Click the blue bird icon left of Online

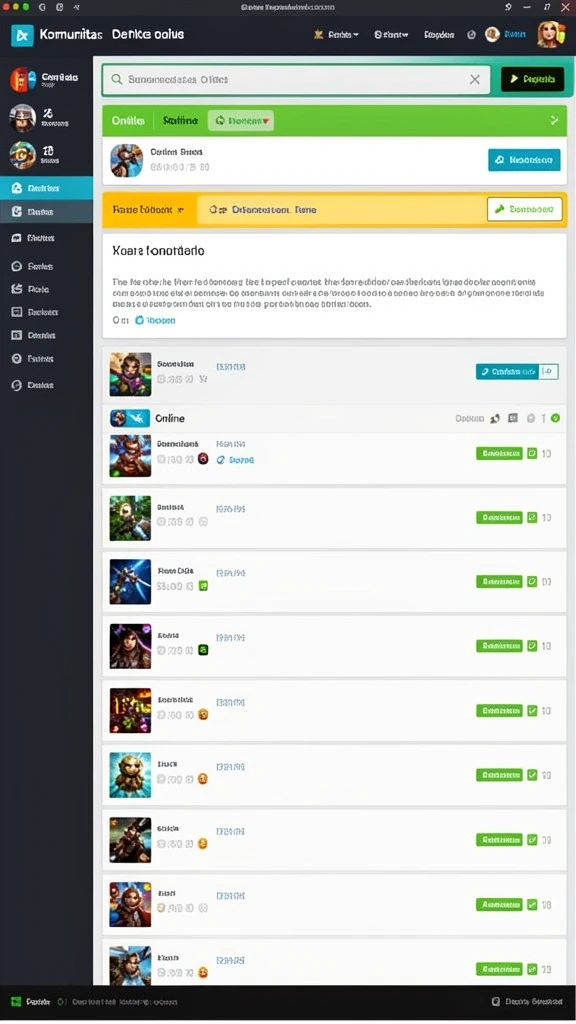[130, 418]
